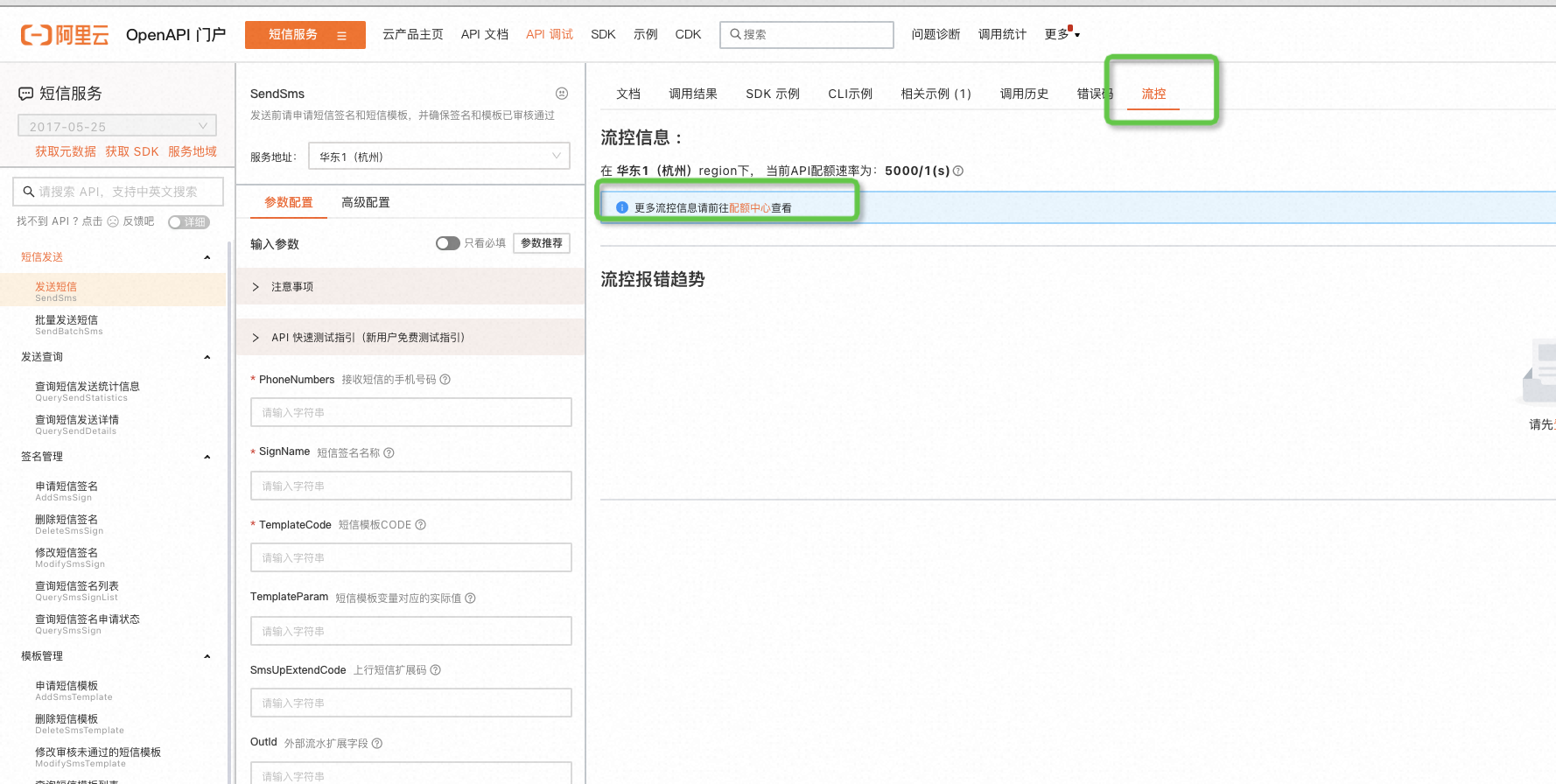Click the 参数推荐 button
Viewport: 1556px width, 784px height.
(542, 243)
